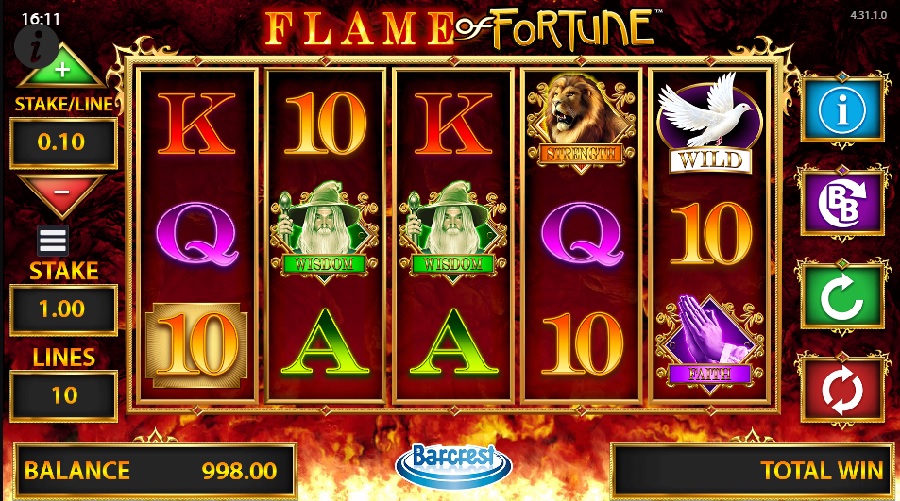Image resolution: width=900 pixels, height=501 pixels.
Task: Click the Balance 998.00 panel
Action: pyautogui.click(x=155, y=471)
